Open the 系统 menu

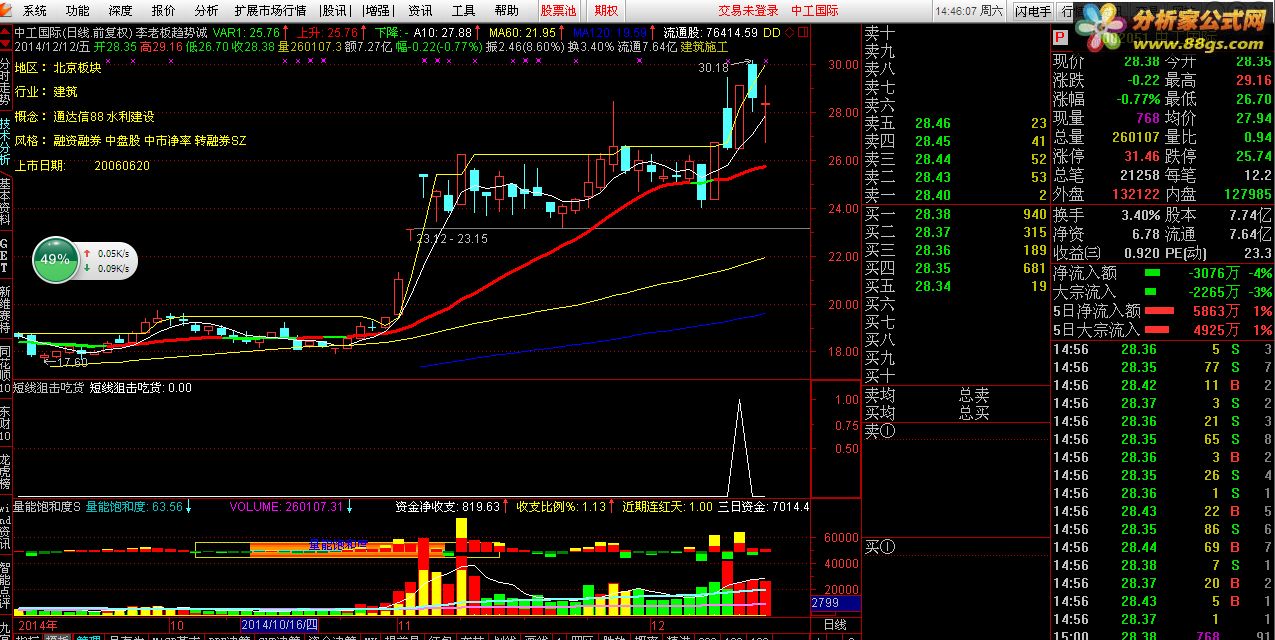(35, 11)
